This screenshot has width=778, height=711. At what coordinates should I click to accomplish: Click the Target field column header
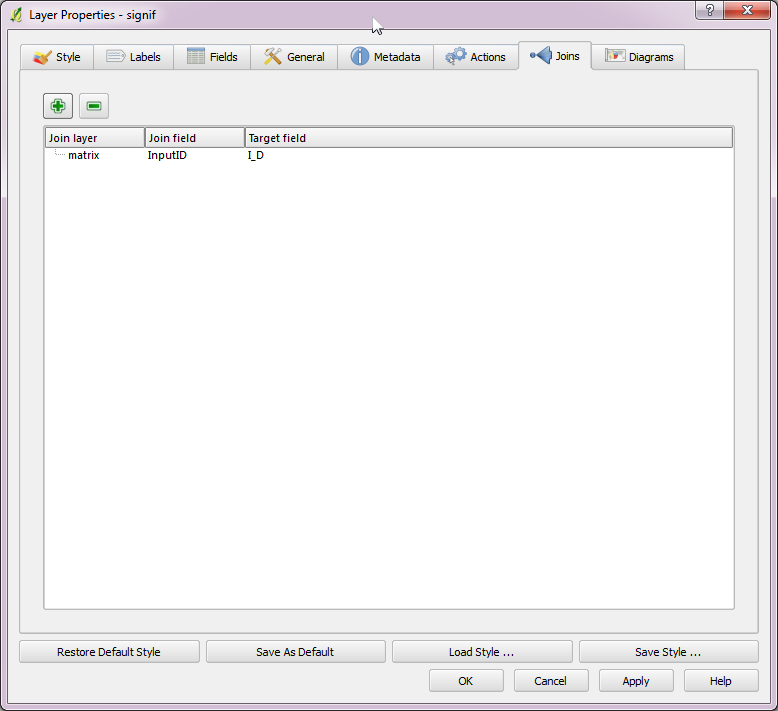[489, 138]
